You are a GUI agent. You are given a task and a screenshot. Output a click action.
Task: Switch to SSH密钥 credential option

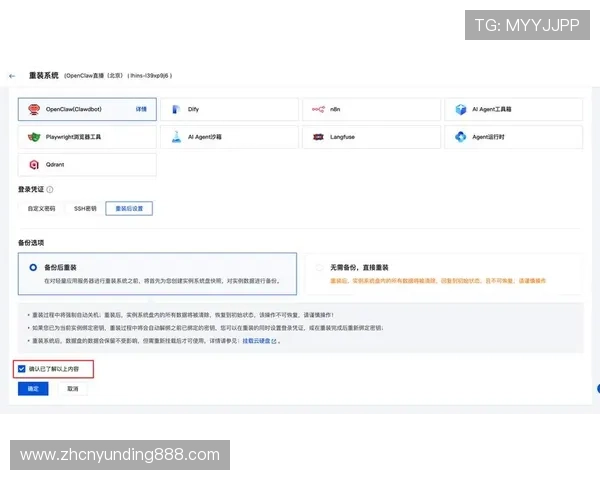[x=85, y=209]
